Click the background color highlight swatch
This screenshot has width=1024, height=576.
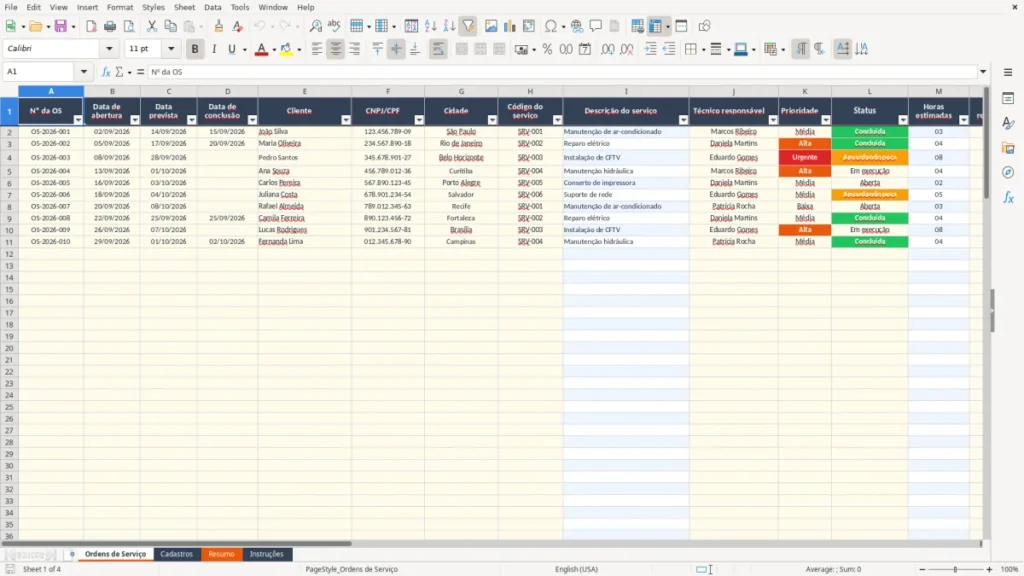pyautogui.click(x=285, y=49)
